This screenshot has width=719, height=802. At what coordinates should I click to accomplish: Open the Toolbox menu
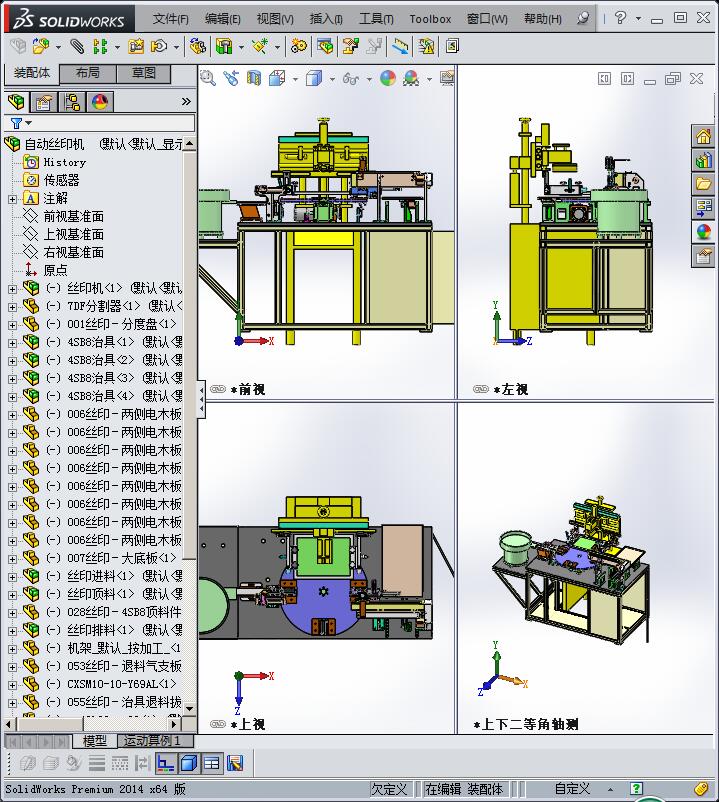[x=430, y=19]
